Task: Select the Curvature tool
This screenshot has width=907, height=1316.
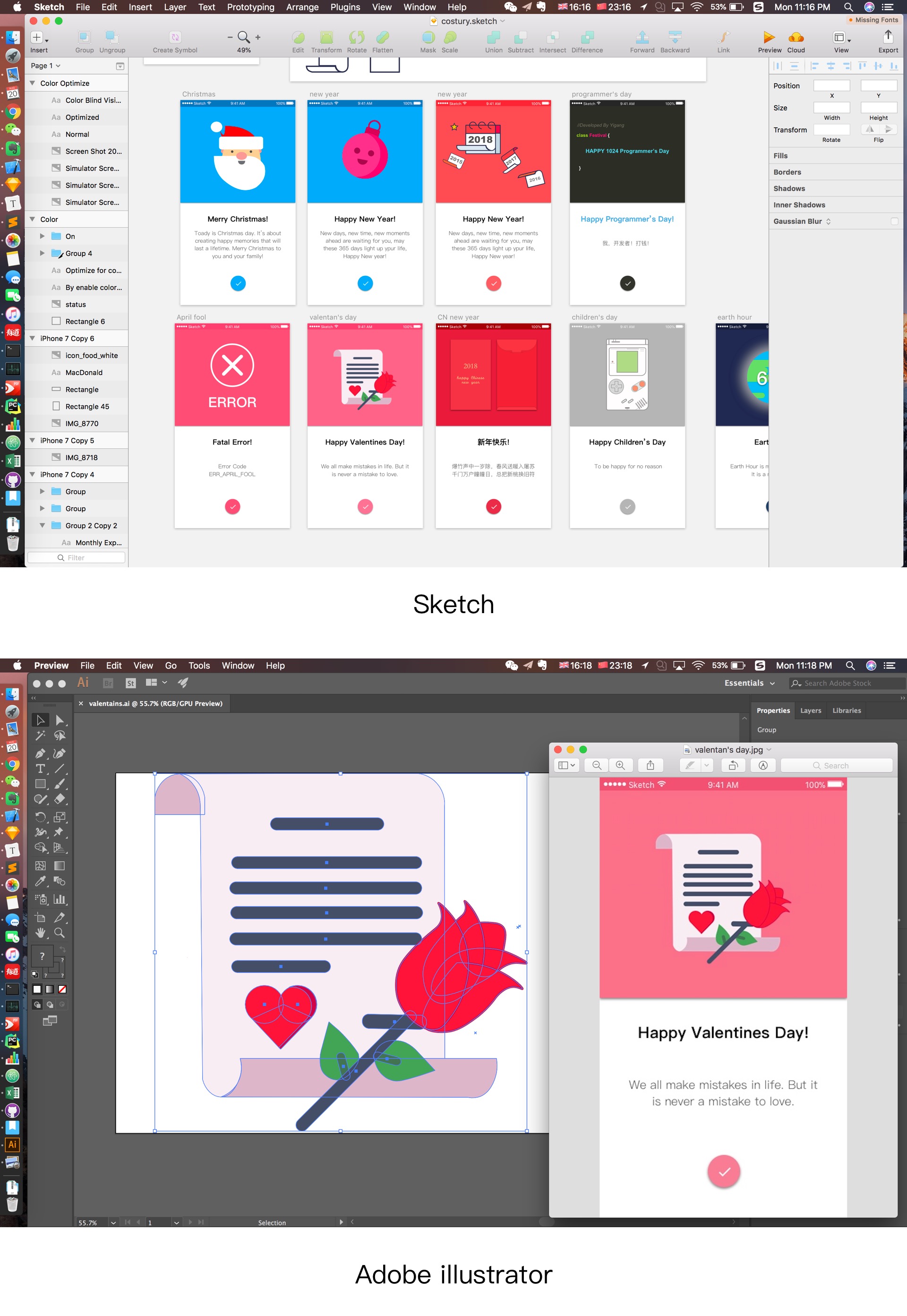Action: pos(60,753)
